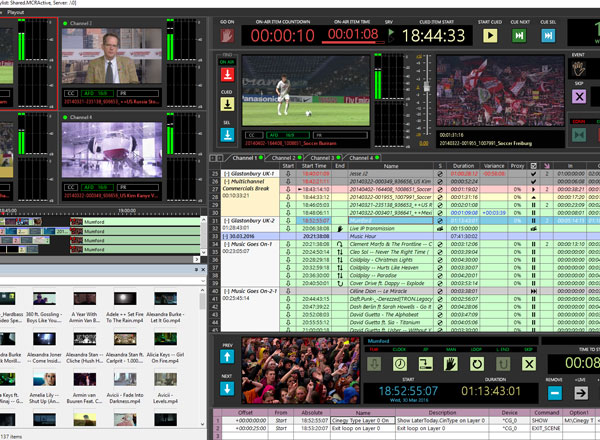
Task: Click the blue CUE SEL button
Action: 548,35
